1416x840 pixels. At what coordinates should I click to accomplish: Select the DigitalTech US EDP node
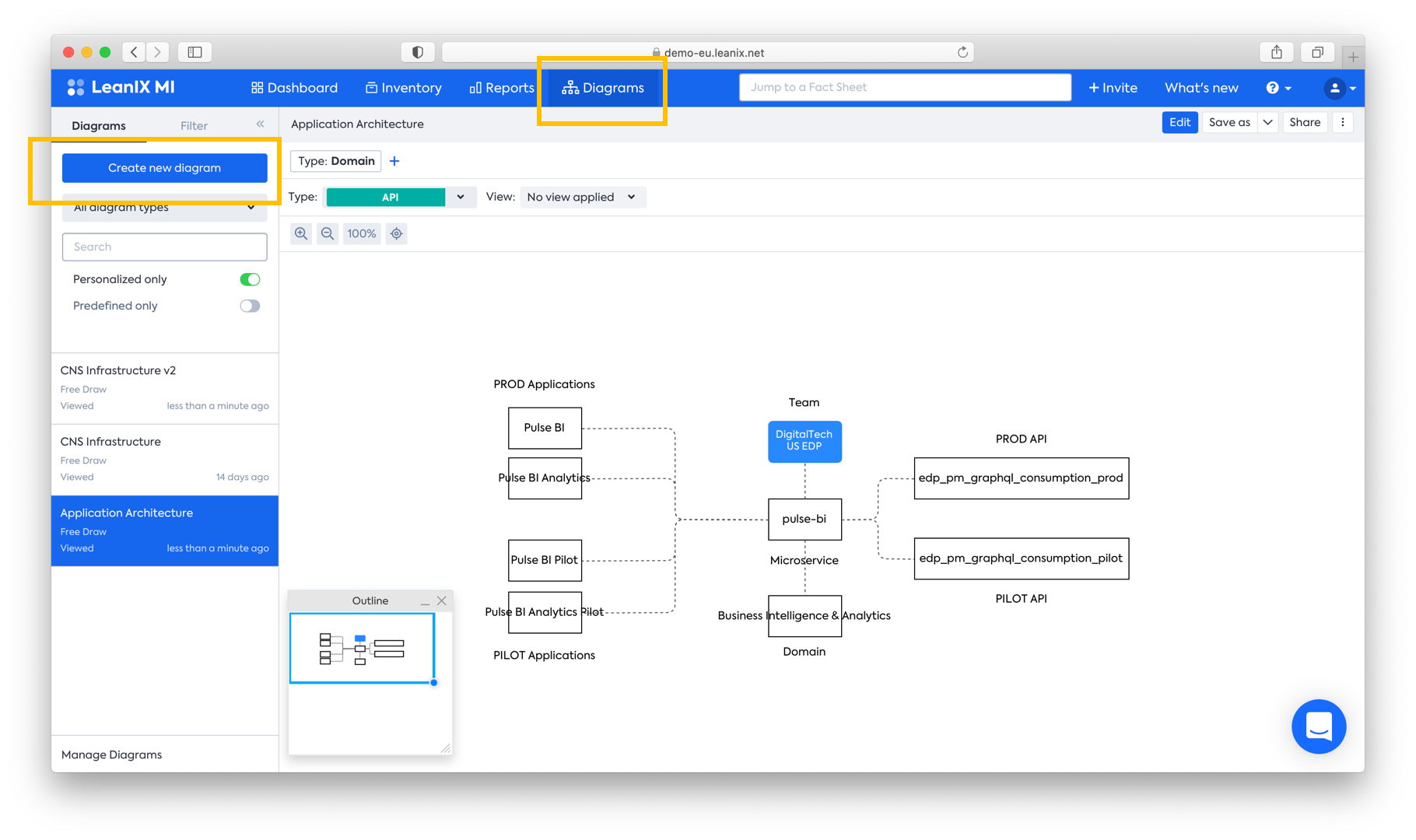[804, 441]
